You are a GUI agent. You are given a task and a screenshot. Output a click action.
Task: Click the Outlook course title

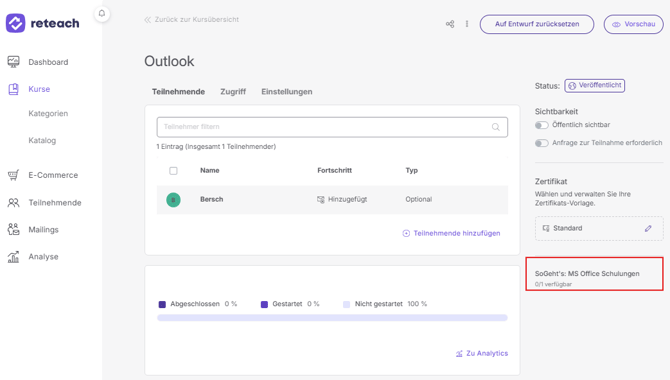click(169, 61)
